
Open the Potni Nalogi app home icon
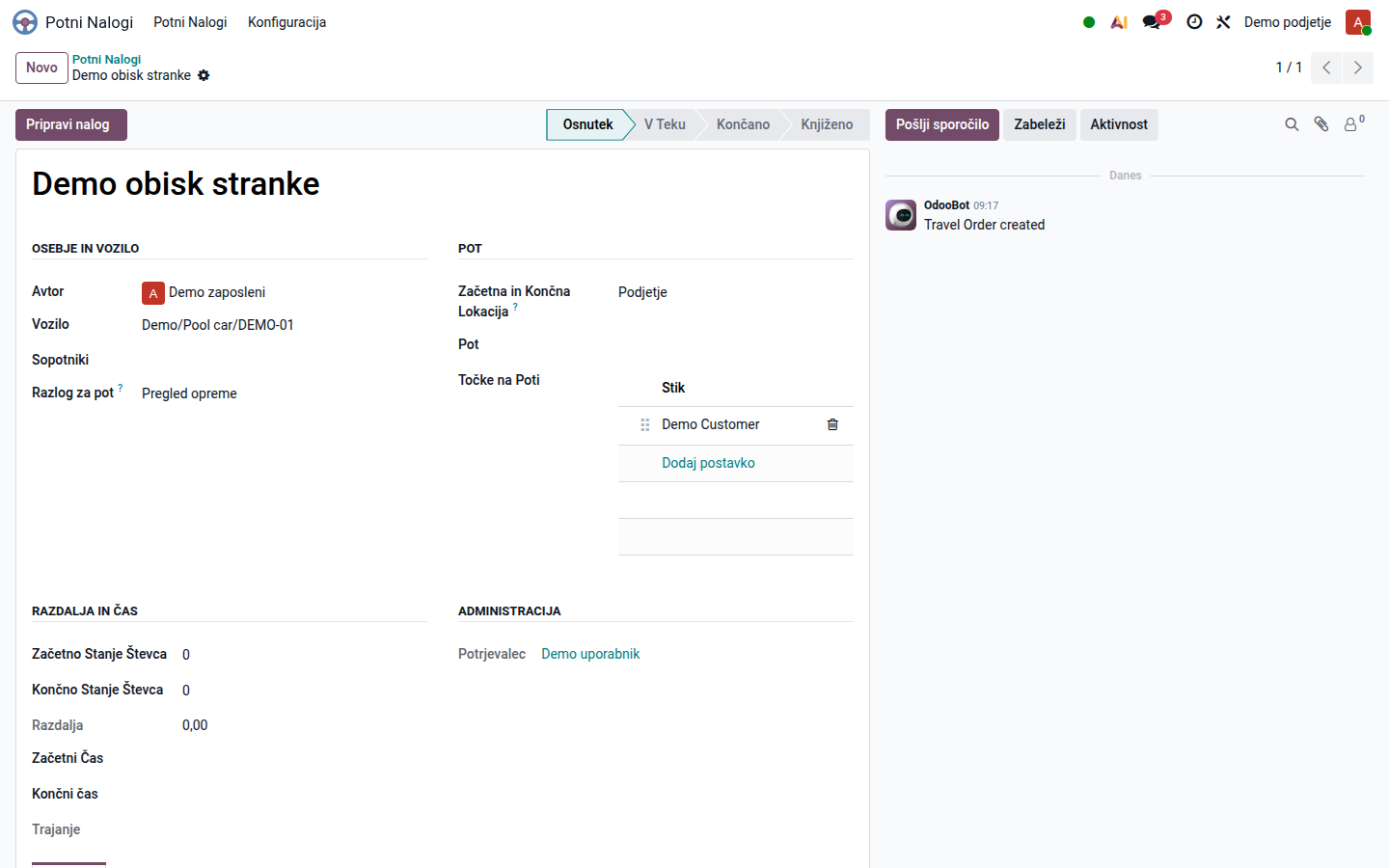click(25, 22)
